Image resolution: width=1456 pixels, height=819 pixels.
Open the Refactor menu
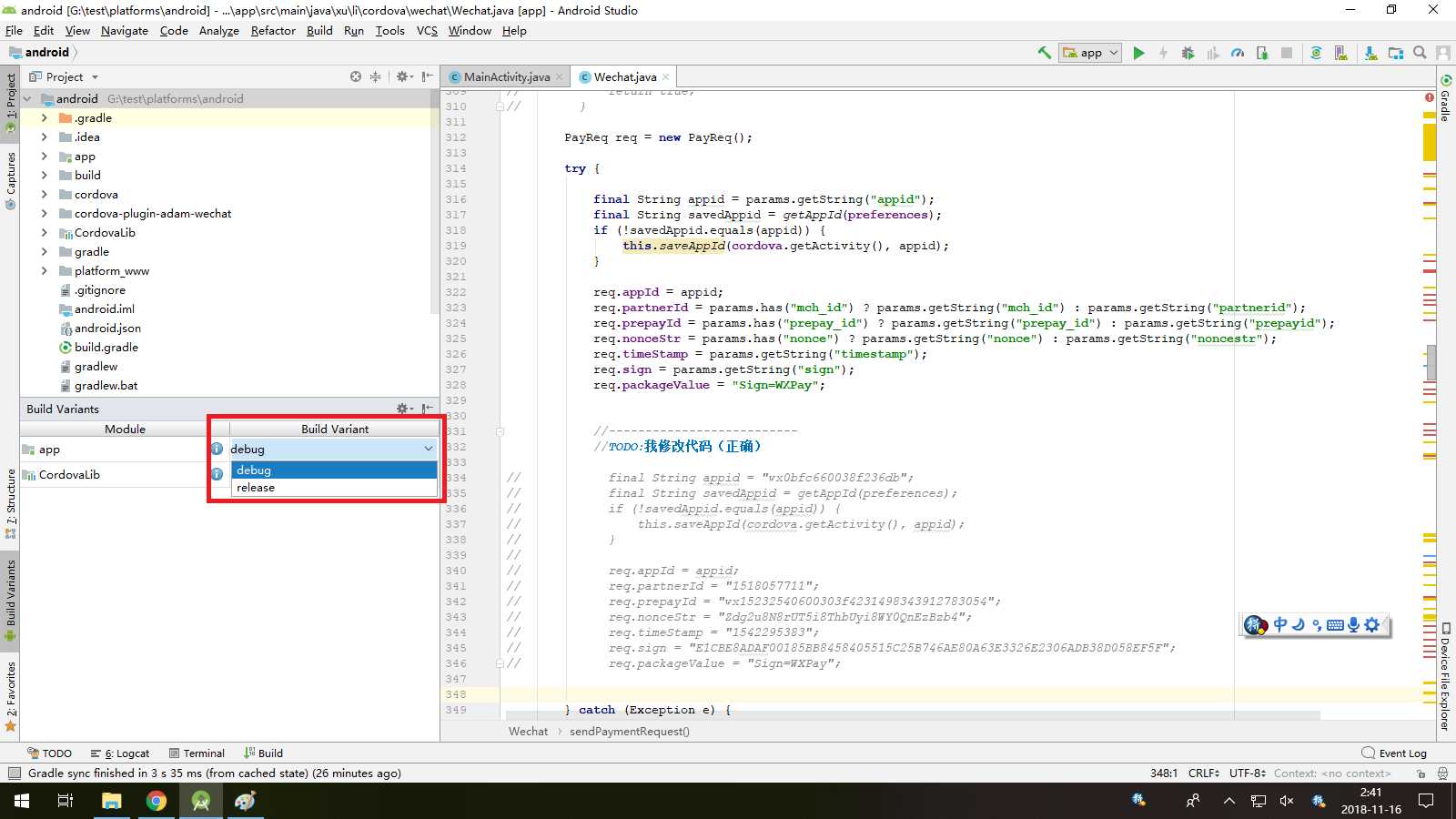pos(273,30)
